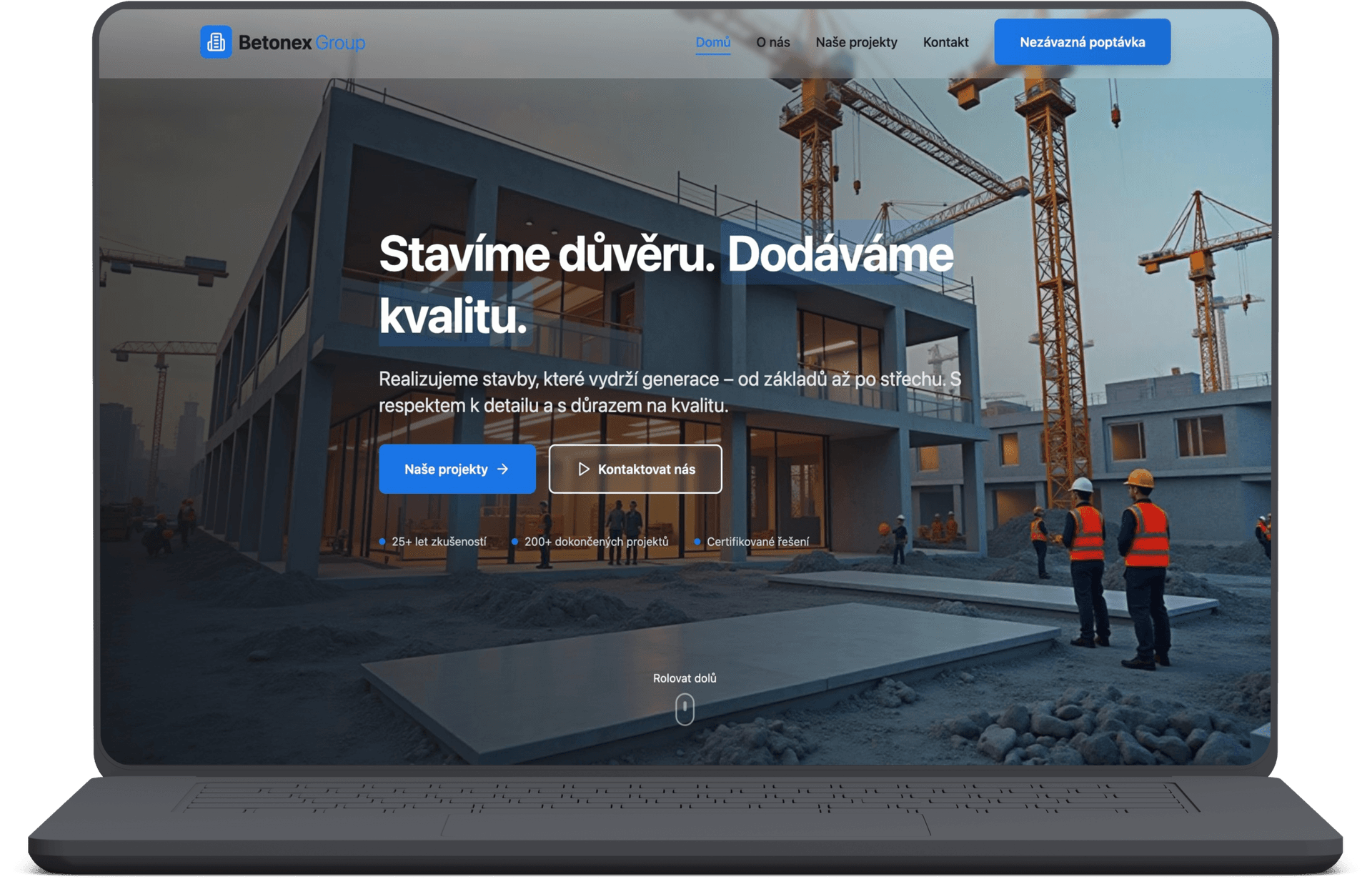1372x879 pixels.
Task: Select the Kontakt menu item
Action: pyautogui.click(x=945, y=42)
